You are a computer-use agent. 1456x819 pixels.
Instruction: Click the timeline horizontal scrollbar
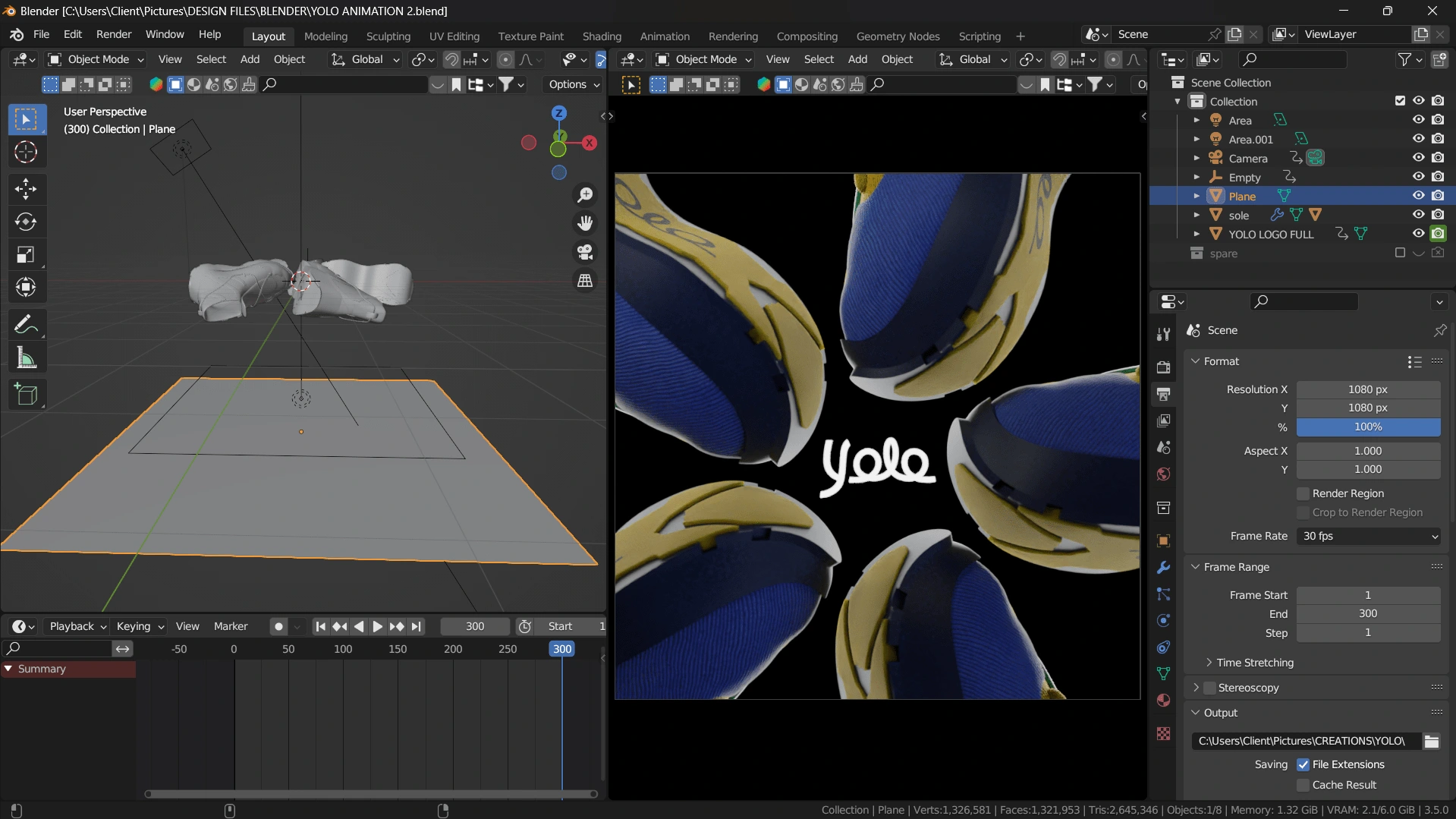click(x=371, y=794)
